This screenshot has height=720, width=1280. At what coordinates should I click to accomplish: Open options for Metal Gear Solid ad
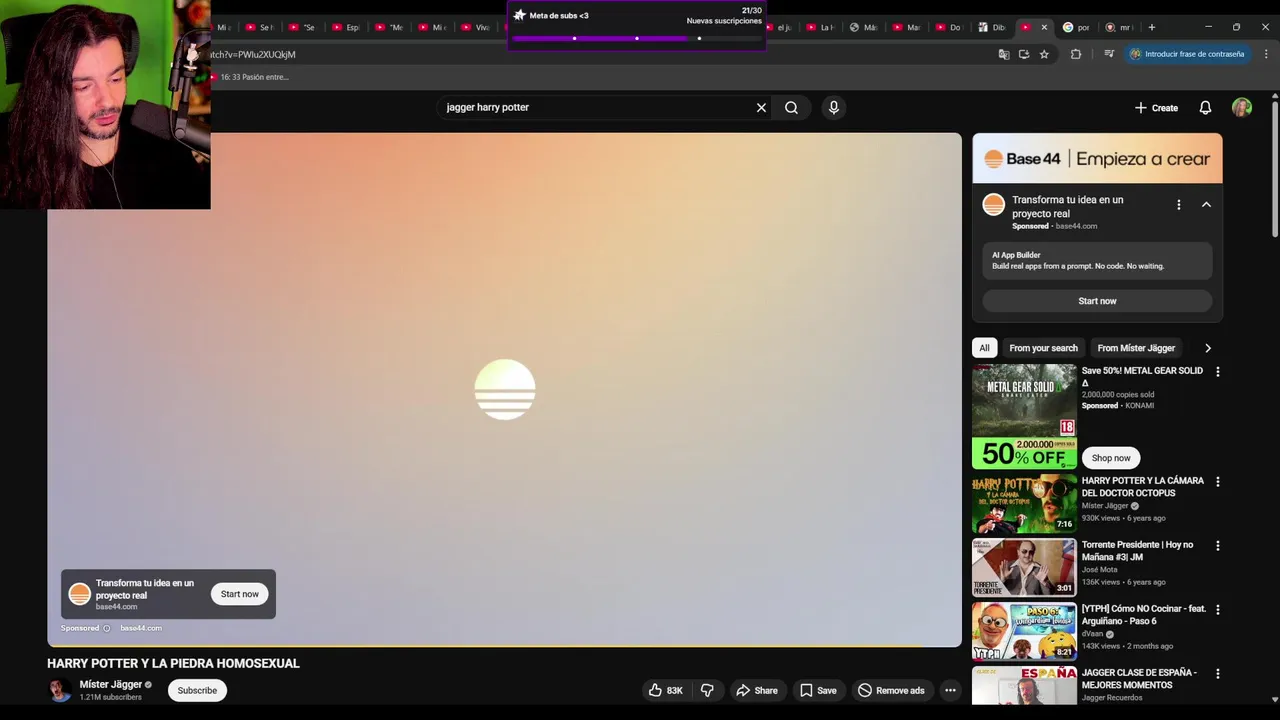tap(1217, 371)
